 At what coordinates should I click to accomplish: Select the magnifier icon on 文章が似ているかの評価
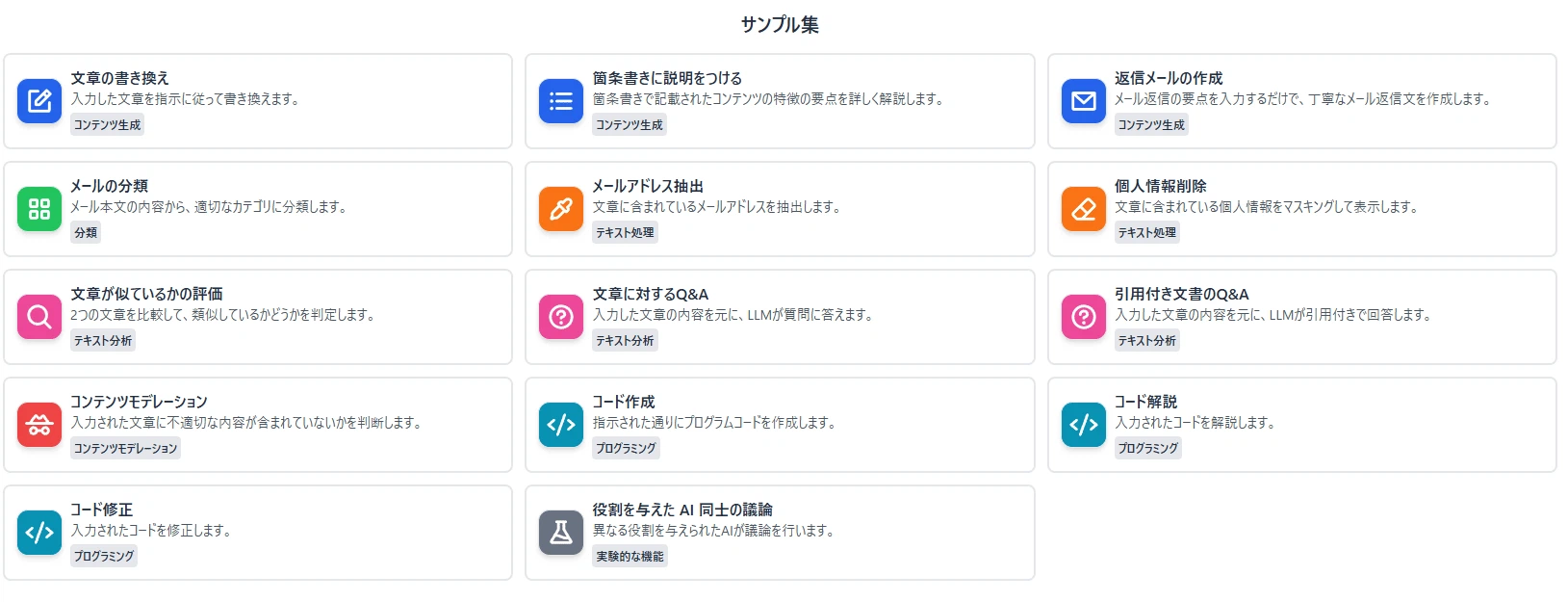point(39,316)
